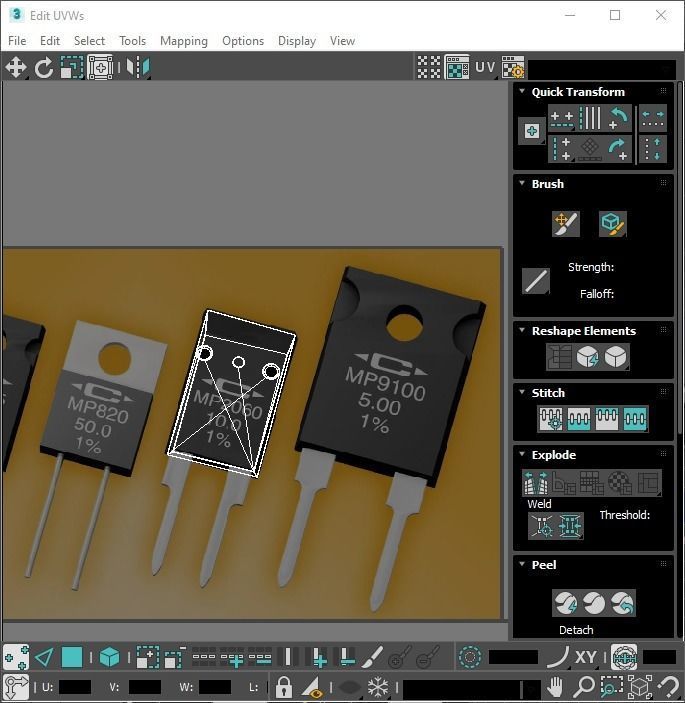
Task: Open the Display menu
Action: tap(297, 41)
